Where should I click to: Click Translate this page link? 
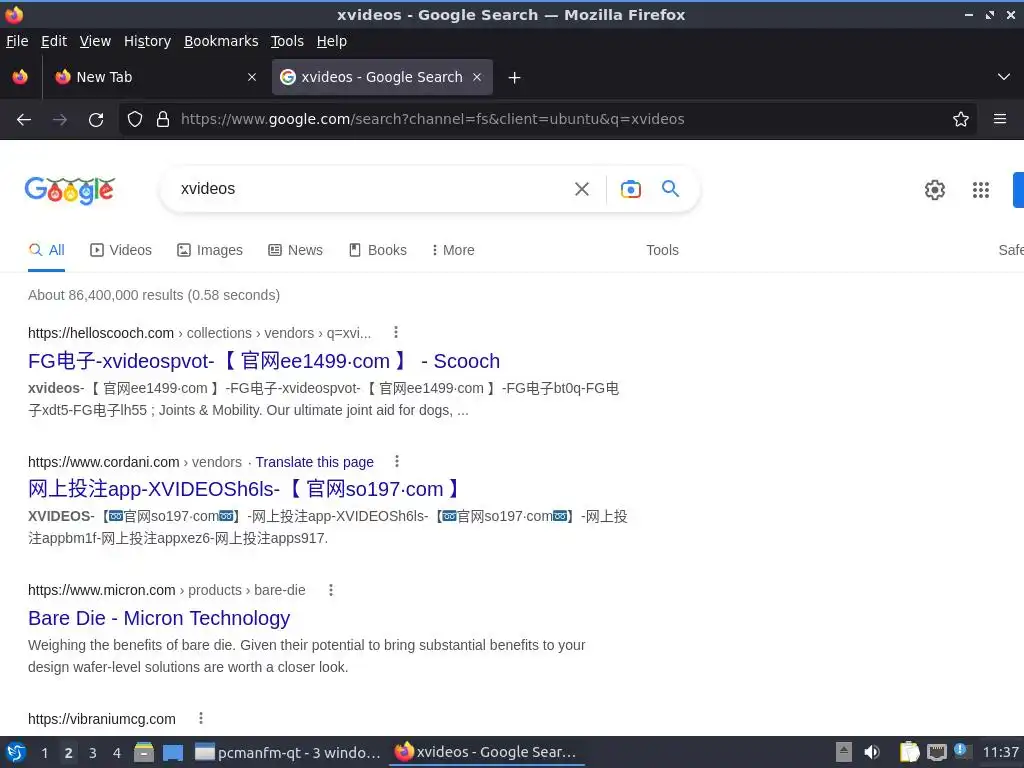(x=314, y=462)
